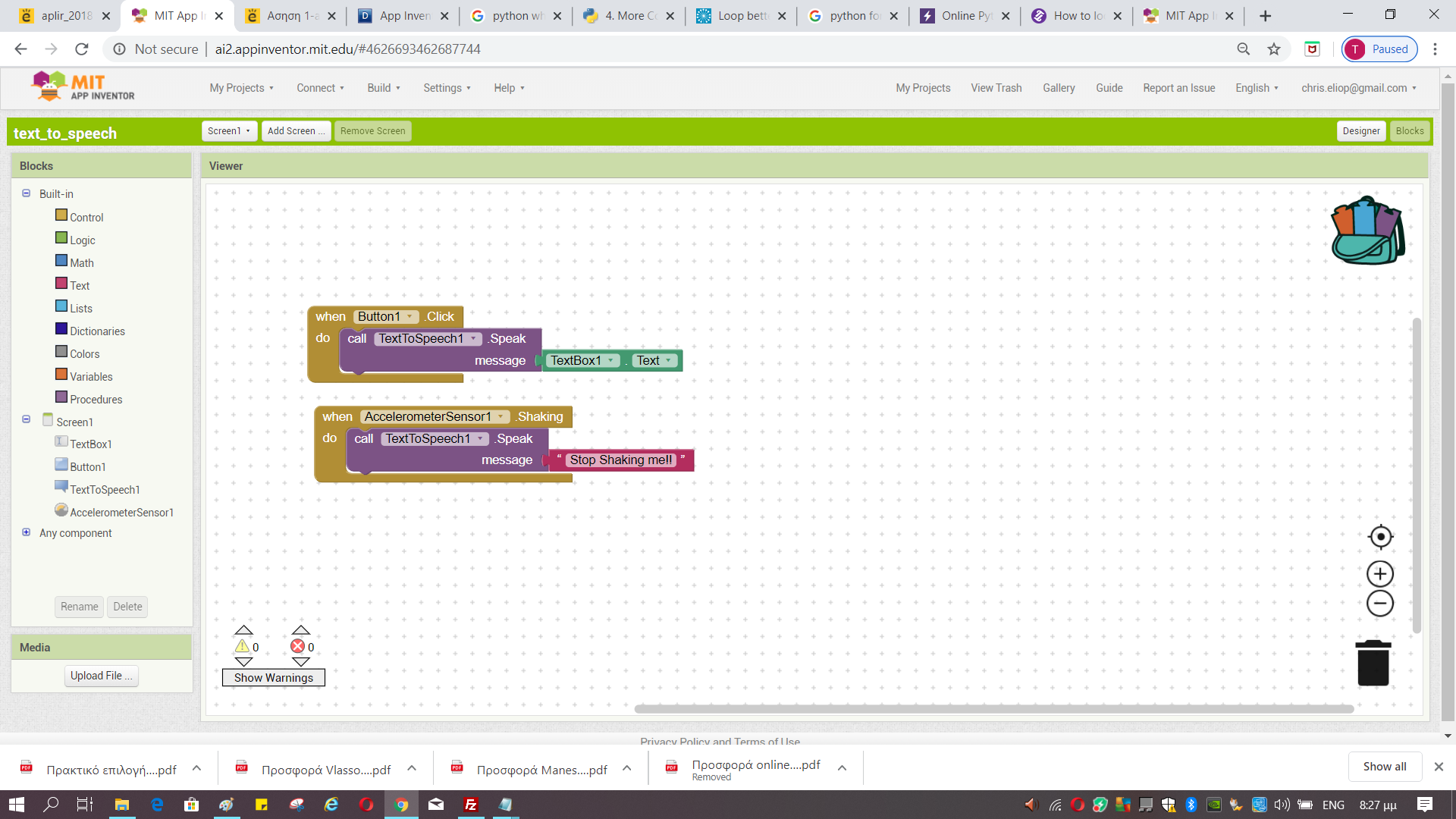1456x819 pixels.
Task: Open FileZilla from the taskbar
Action: coord(470,805)
